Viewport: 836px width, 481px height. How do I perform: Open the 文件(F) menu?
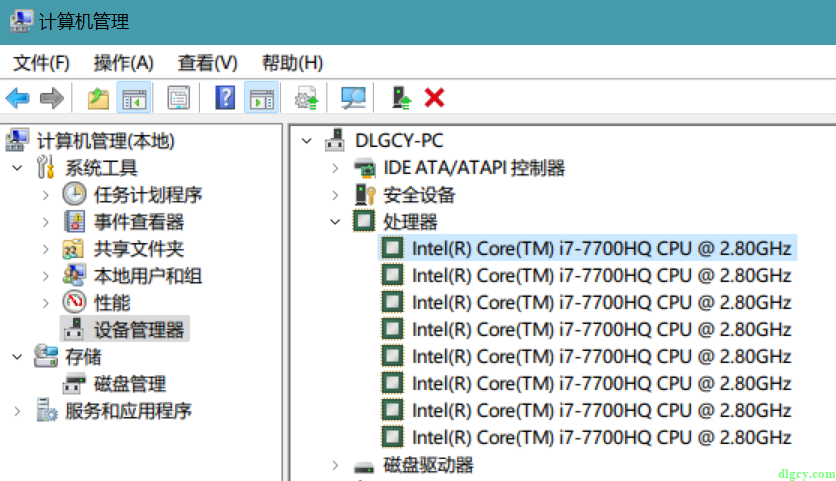(41, 63)
